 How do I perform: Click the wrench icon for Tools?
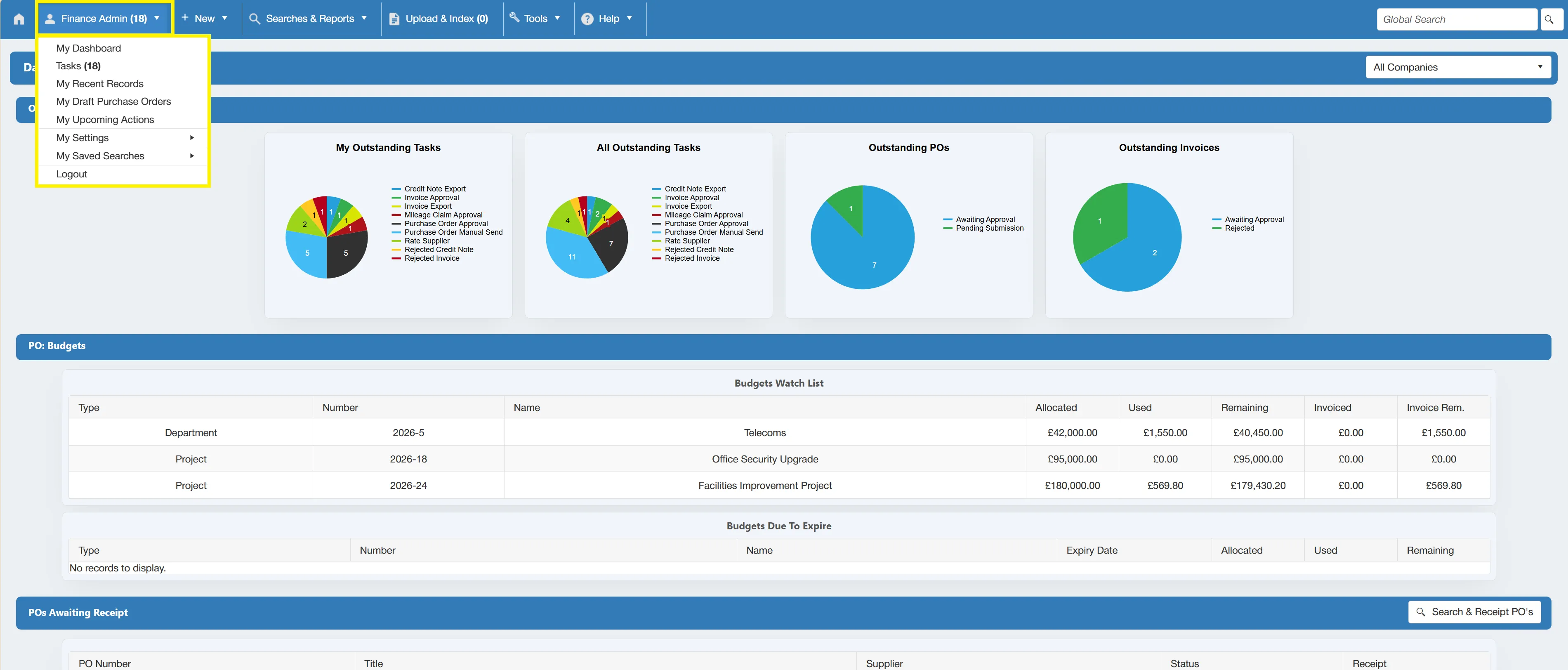click(514, 18)
